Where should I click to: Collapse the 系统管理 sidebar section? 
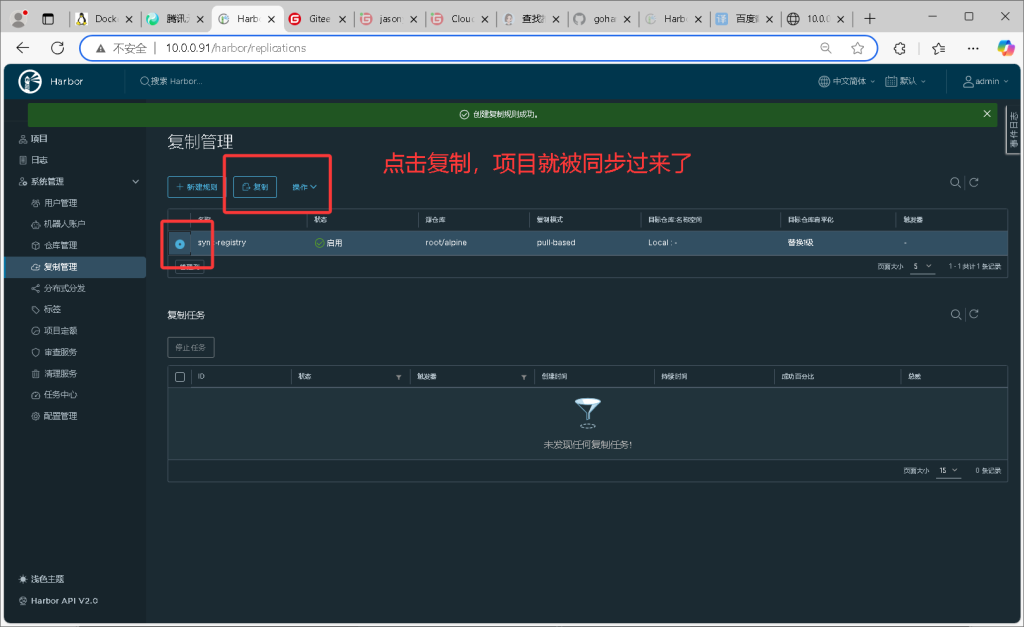tap(136, 181)
